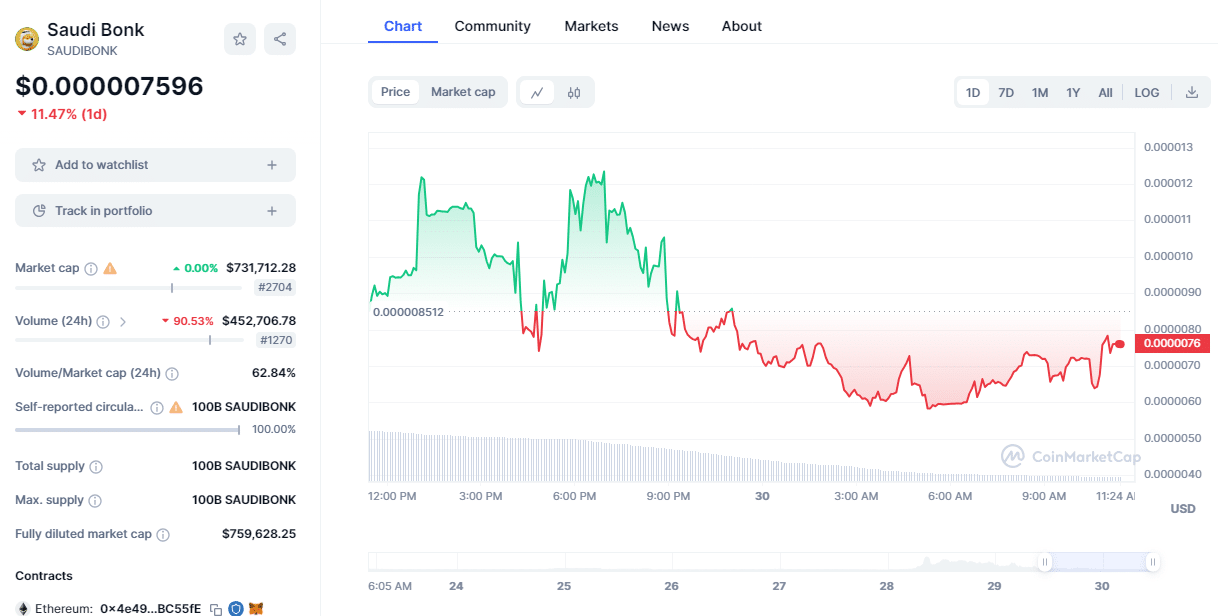1218x616 pixels.
Task: Expand Add to watlist plus sign
Action: 272,165
